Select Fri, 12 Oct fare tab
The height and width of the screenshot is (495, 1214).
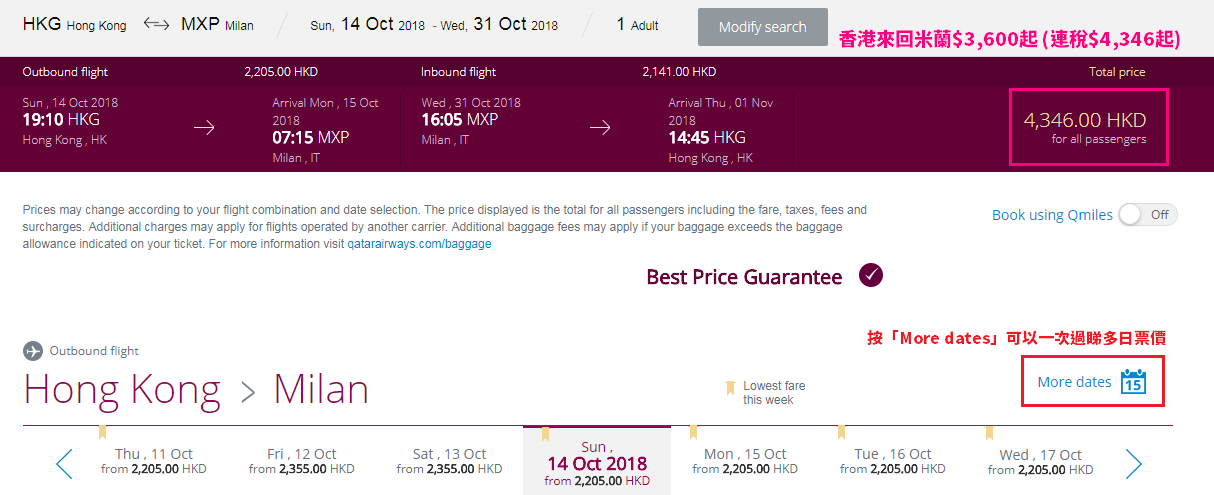[301, 461]
